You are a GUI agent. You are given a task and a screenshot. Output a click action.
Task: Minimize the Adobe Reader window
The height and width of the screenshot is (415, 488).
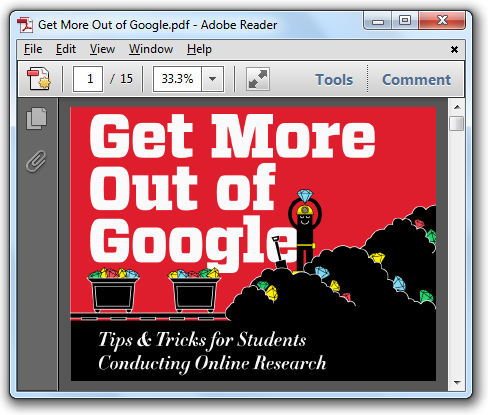pos(378,21)
